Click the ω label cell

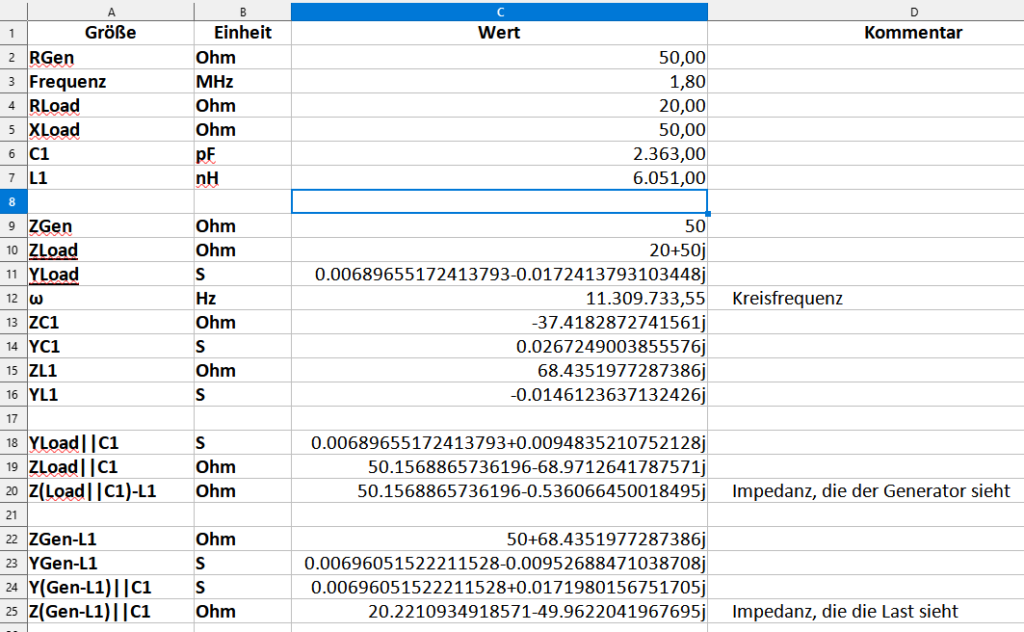click(x=111, y=298)
